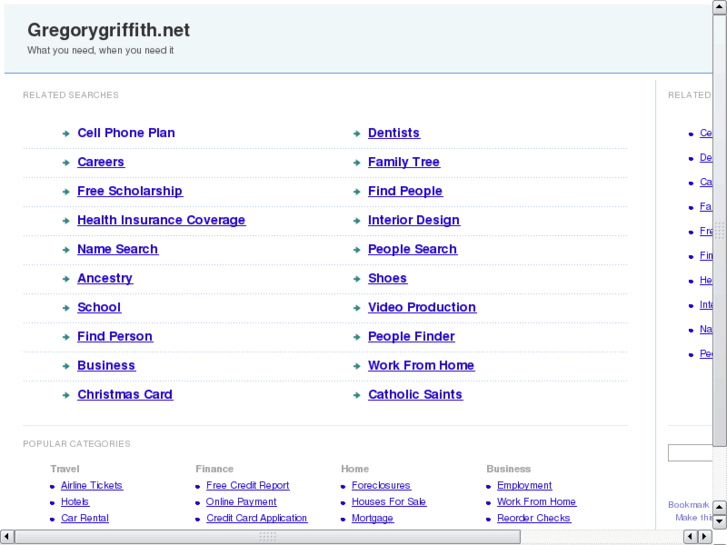The image size is (727, 545).
Task: Open the Free Scholarship link
Action: [130, 191]
